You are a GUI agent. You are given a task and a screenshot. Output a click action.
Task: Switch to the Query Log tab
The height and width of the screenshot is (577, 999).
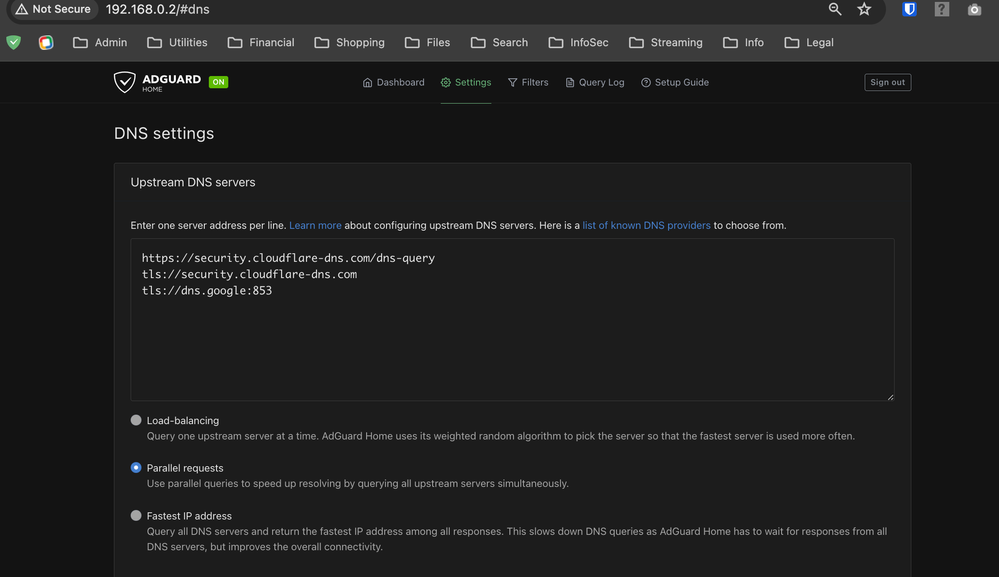594,82
